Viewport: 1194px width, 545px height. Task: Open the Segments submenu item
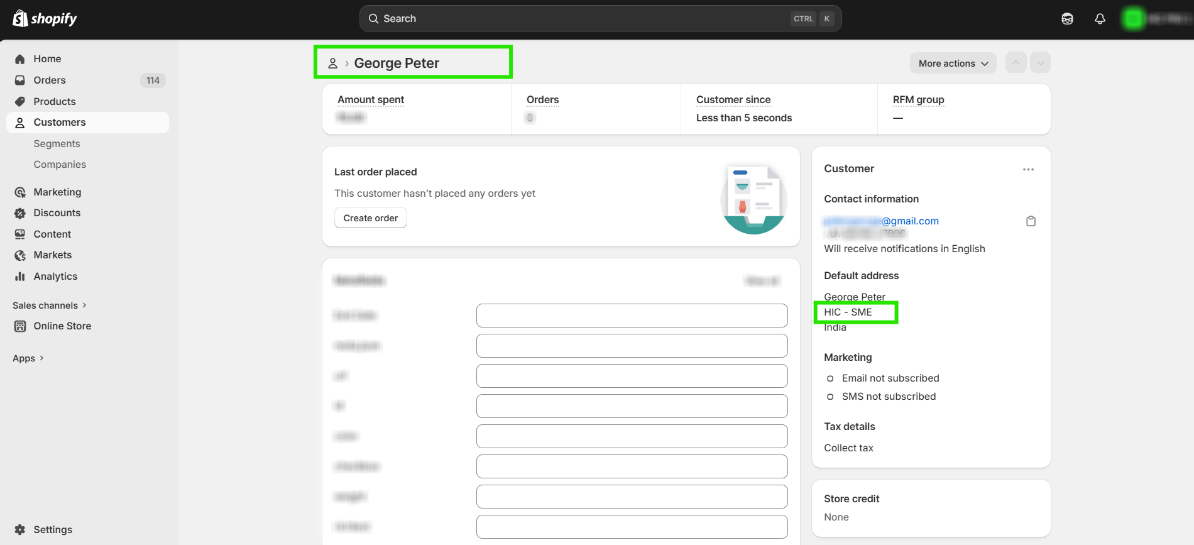(x=56, y=144)
